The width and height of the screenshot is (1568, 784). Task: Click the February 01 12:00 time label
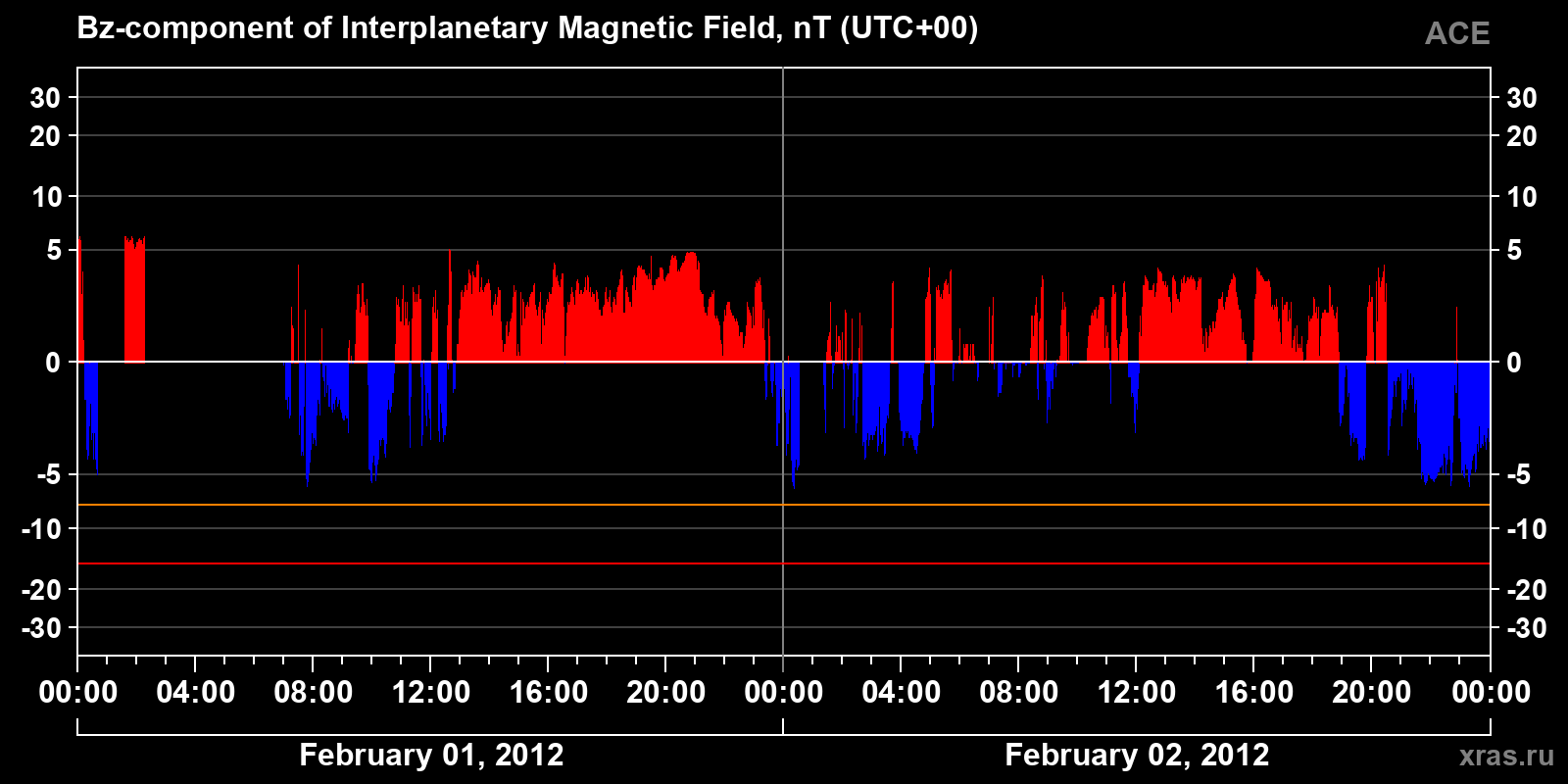(430, 692)
